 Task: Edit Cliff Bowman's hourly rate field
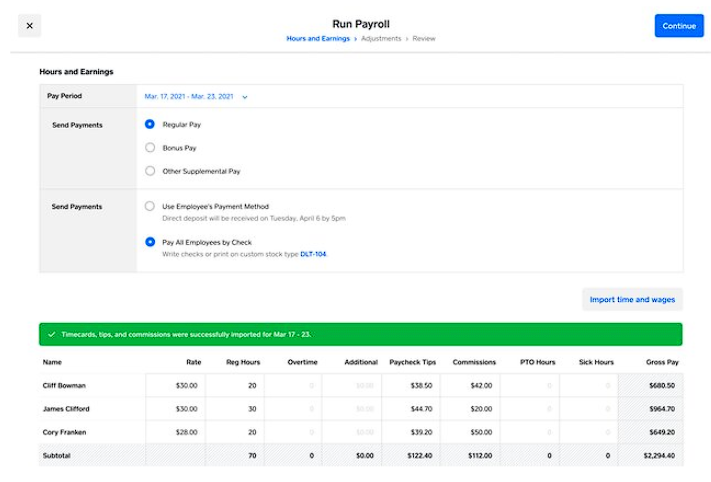pos(175,385)
